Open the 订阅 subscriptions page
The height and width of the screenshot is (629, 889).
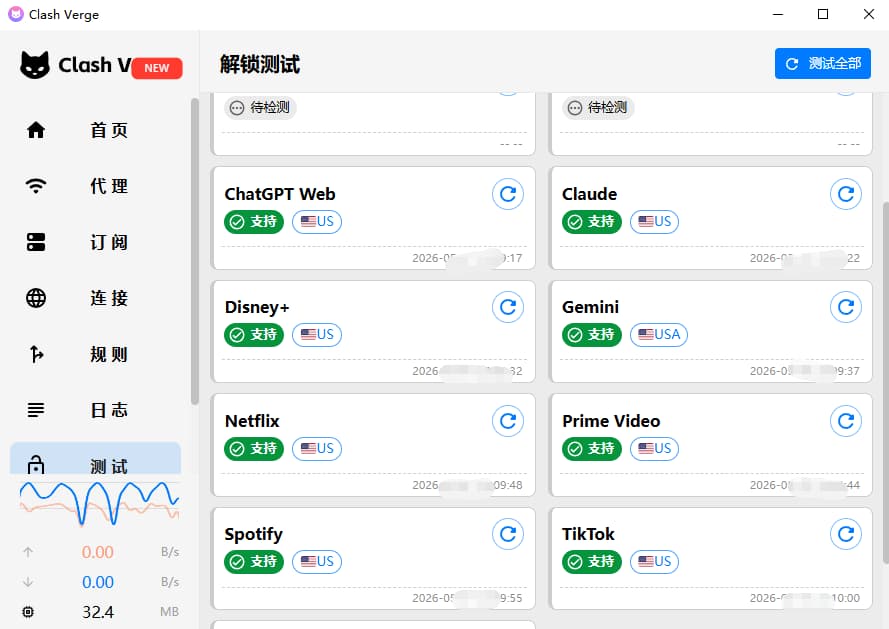coord(95,242)
